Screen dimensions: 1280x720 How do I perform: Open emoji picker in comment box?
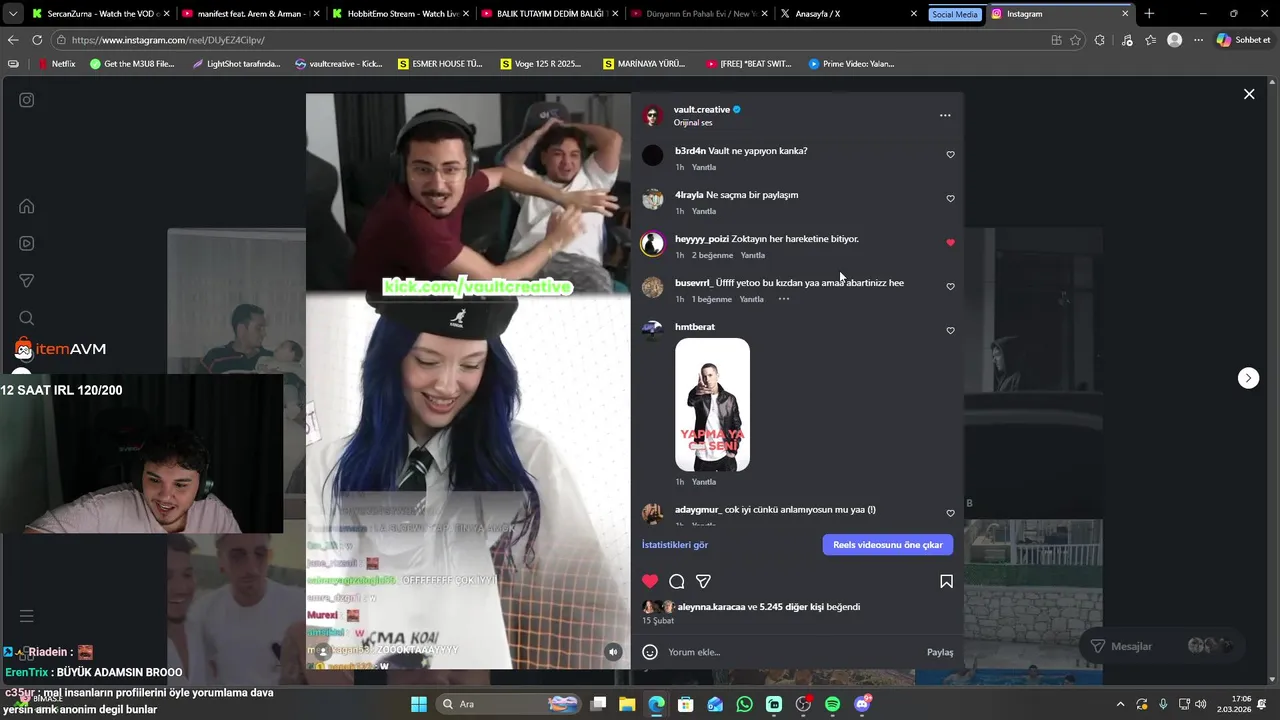(650, 652)
